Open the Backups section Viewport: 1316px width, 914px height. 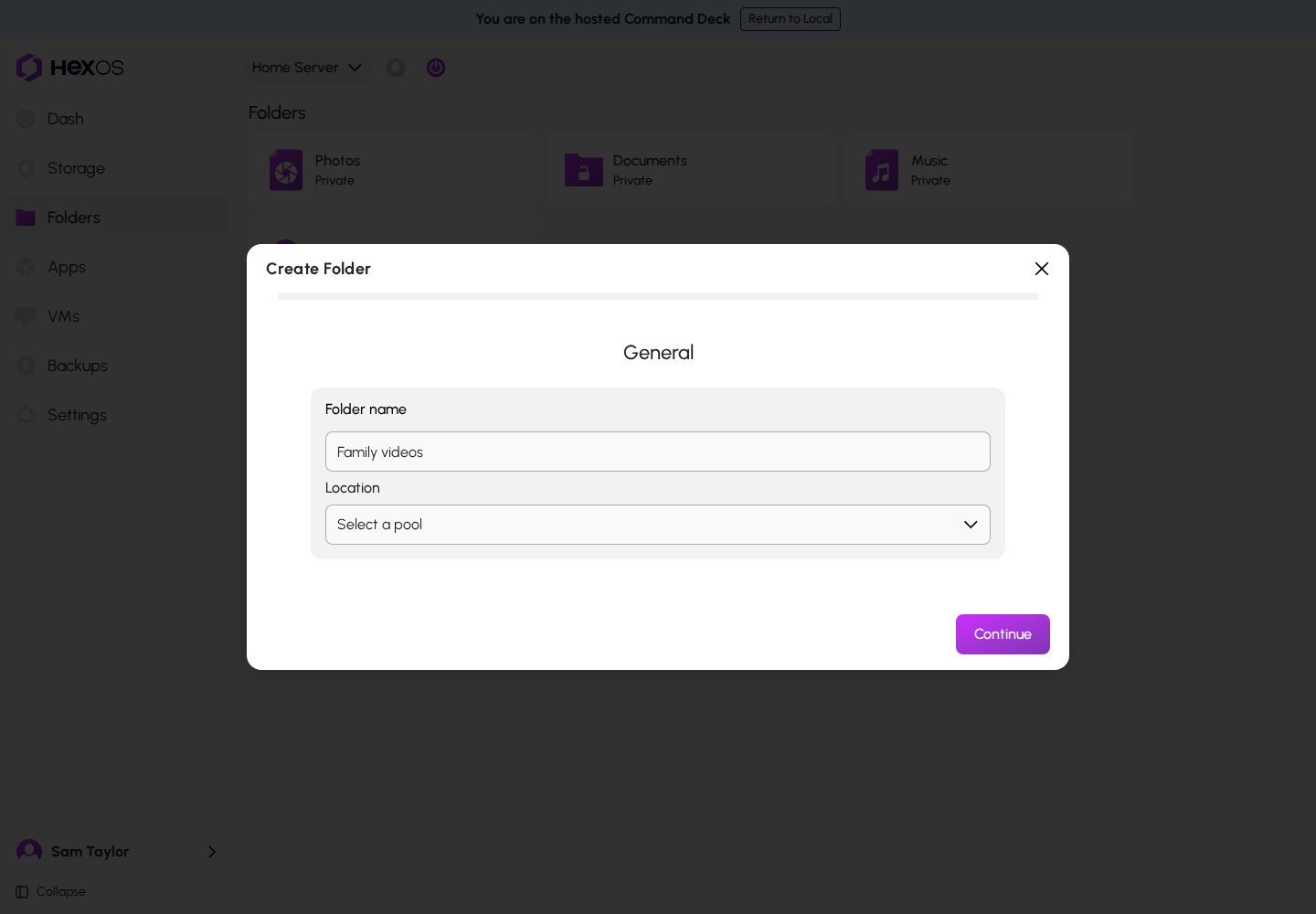[117, 366]
